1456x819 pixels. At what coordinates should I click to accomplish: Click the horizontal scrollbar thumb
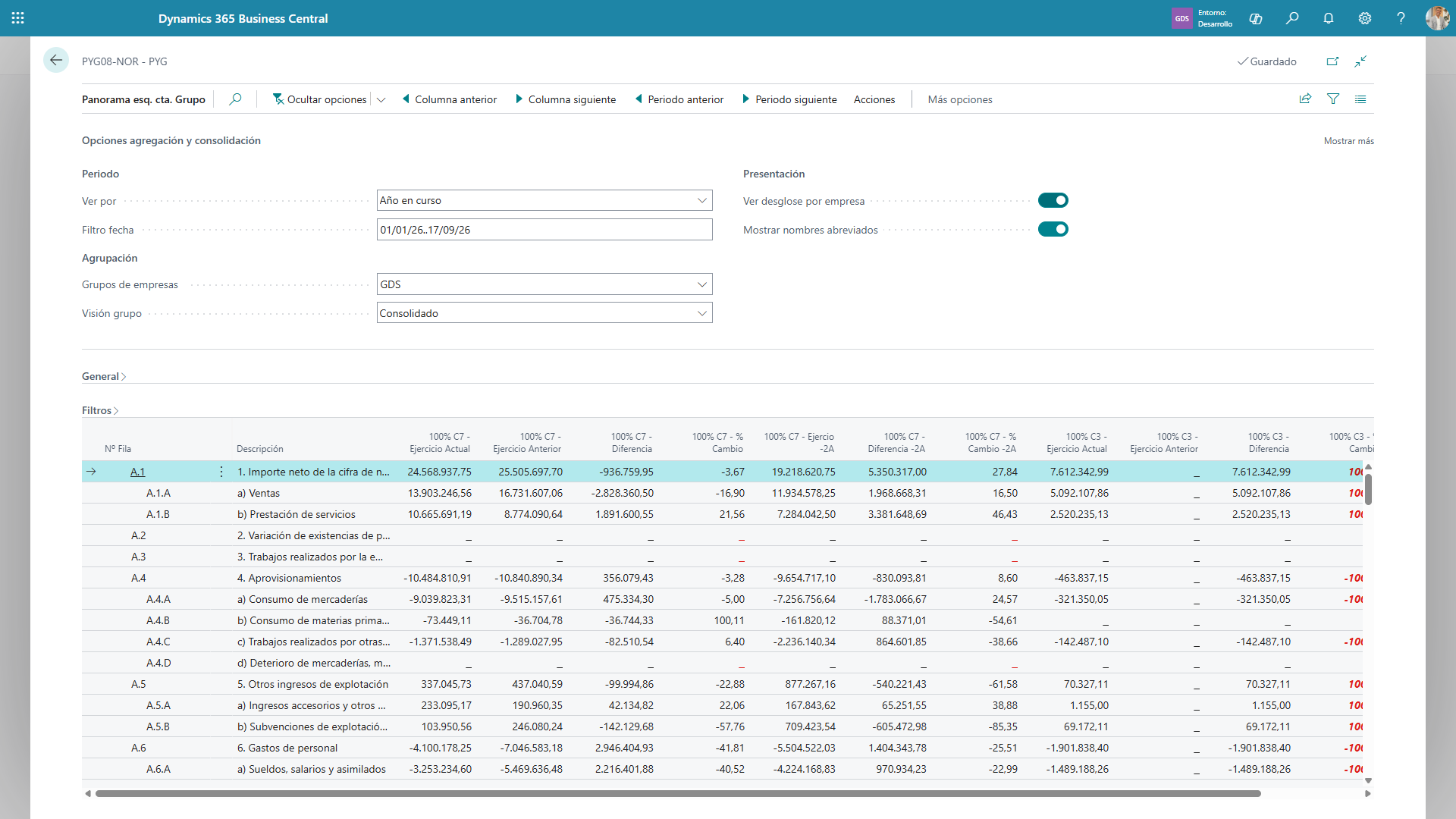click(x=678, y=794)
